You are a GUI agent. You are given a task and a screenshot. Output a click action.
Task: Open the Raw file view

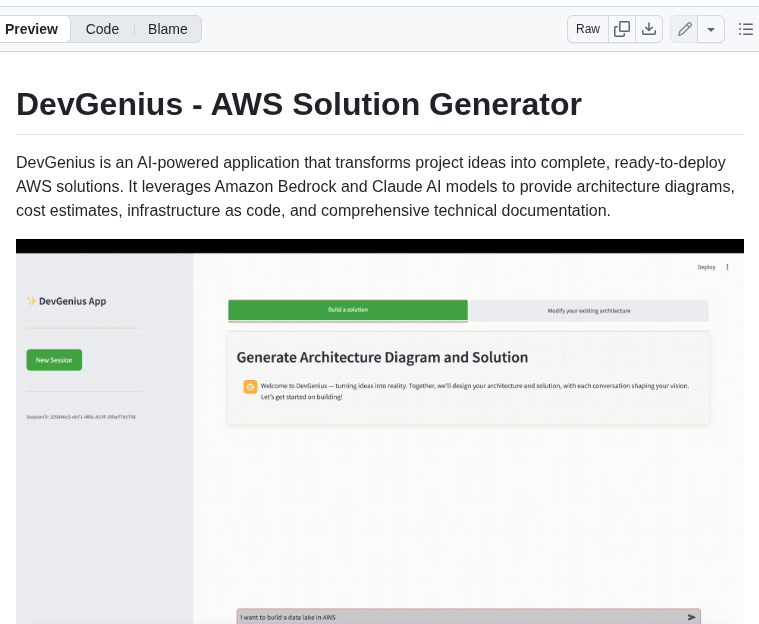(x=588, y=29)
